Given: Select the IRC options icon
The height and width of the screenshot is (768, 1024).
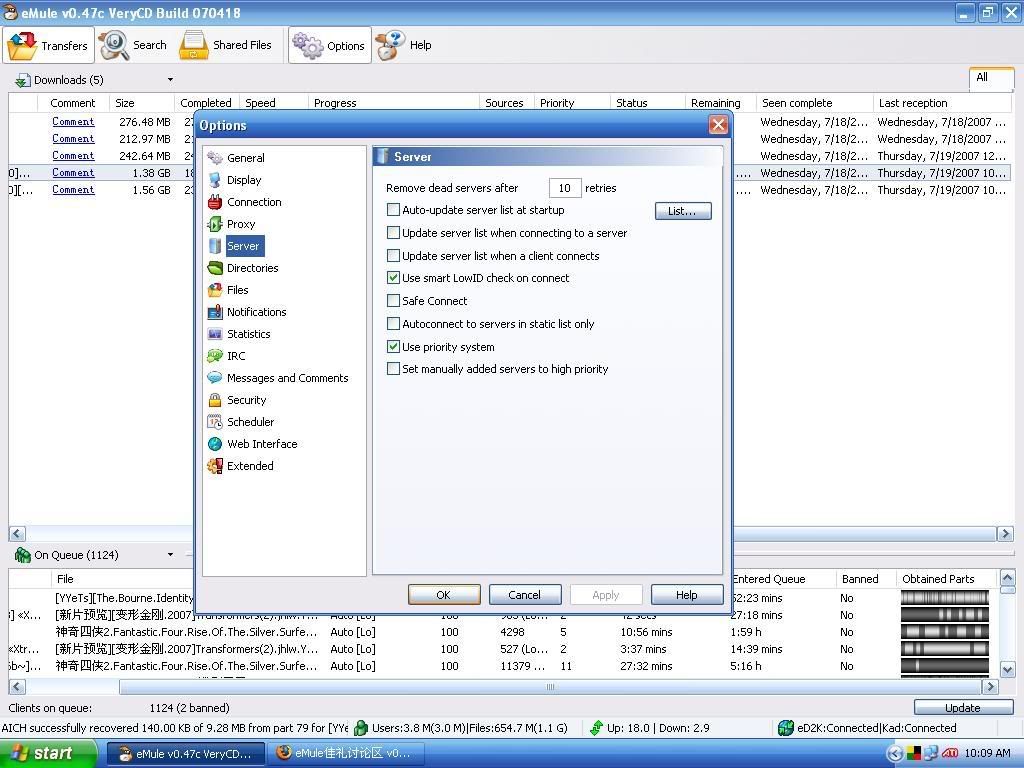Looking at the screenshot, I should tap(215, 356).
